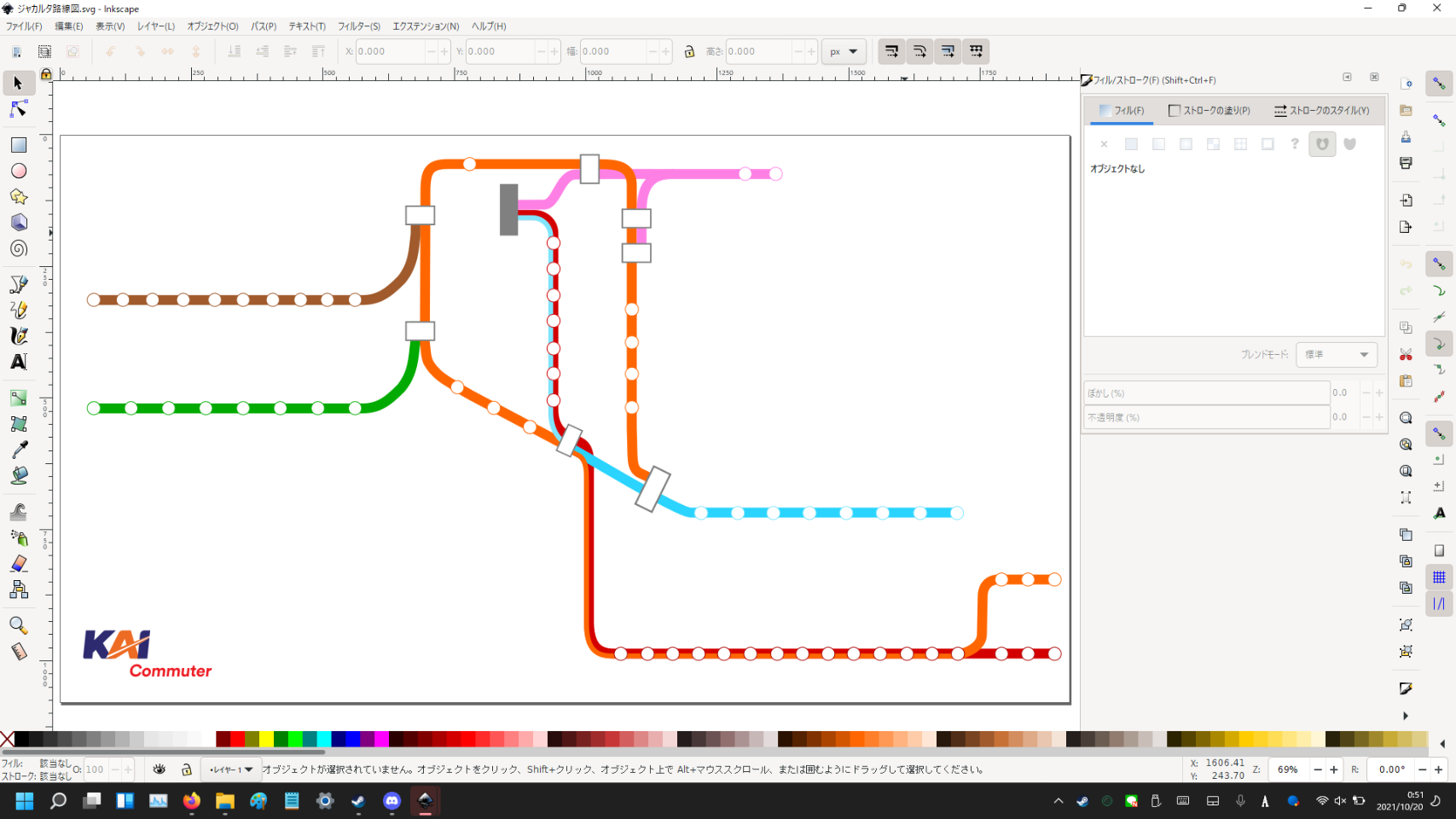Viewport: 1456px width, 819px height.
Task: Select the Zoom magnifier tool
Action: (x=18, y=625)
